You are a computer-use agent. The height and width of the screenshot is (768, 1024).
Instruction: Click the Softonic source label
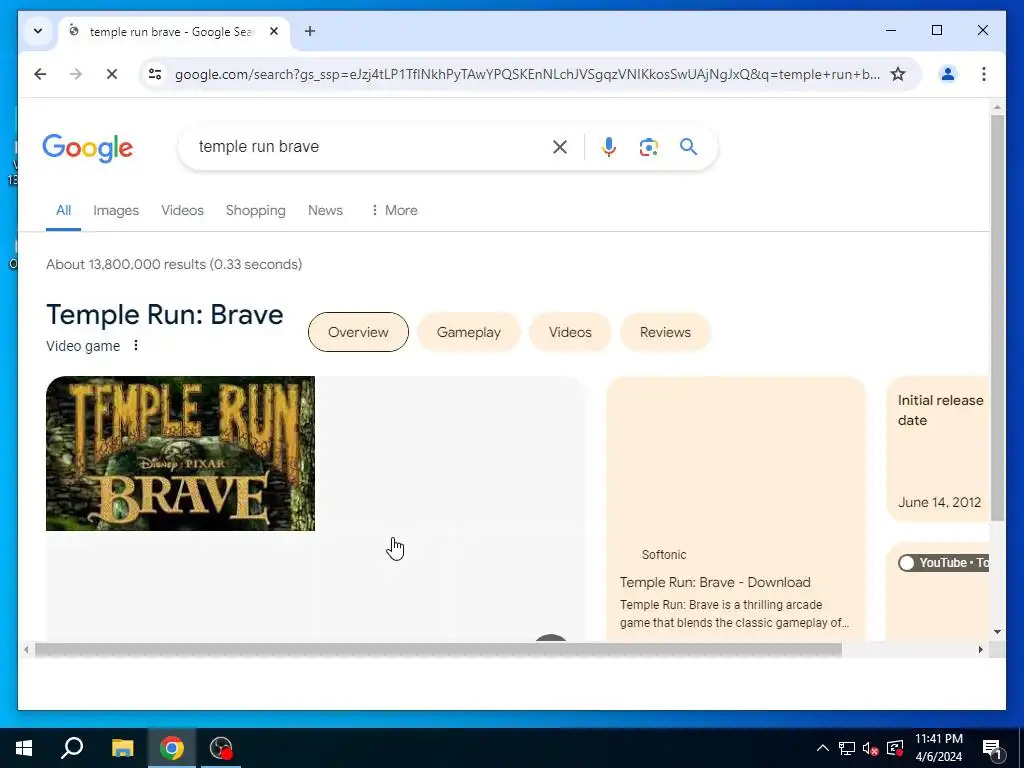click(x=664, y=554)
